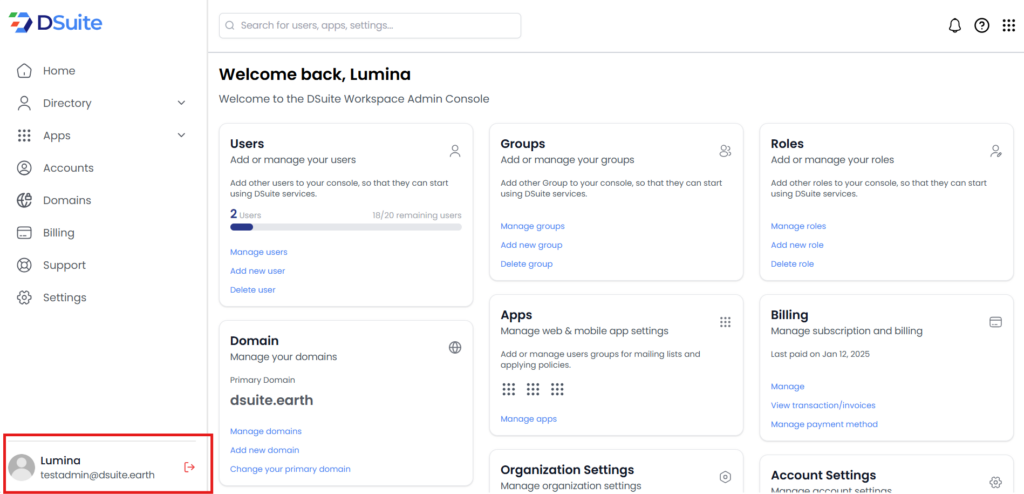
Task: Open the app launcher grid icon
Action: tap(1008, 26)
